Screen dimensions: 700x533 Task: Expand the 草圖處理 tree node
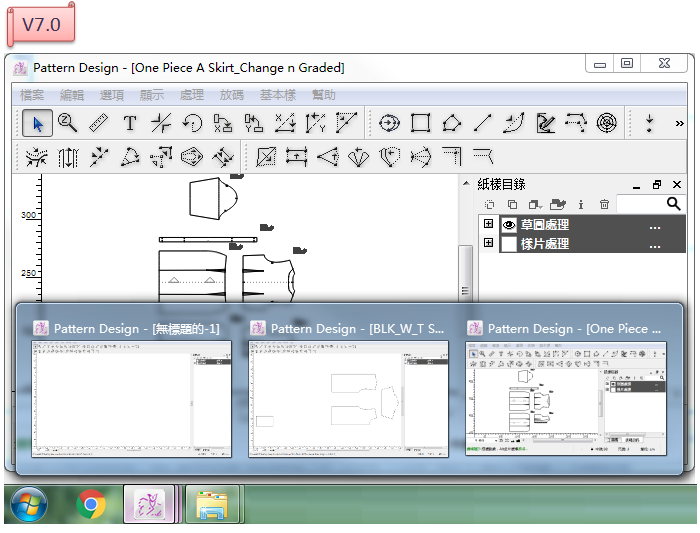(488, 225)
